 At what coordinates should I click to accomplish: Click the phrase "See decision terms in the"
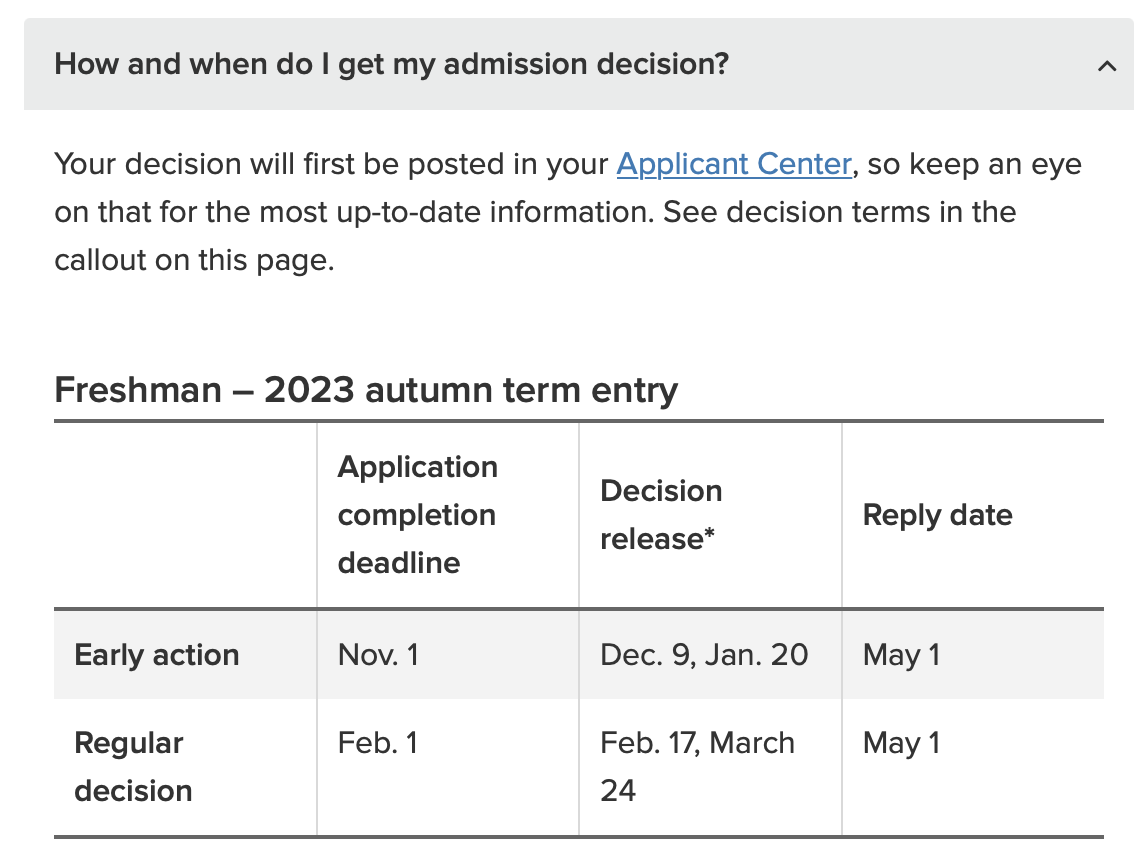tap(840, 212)
